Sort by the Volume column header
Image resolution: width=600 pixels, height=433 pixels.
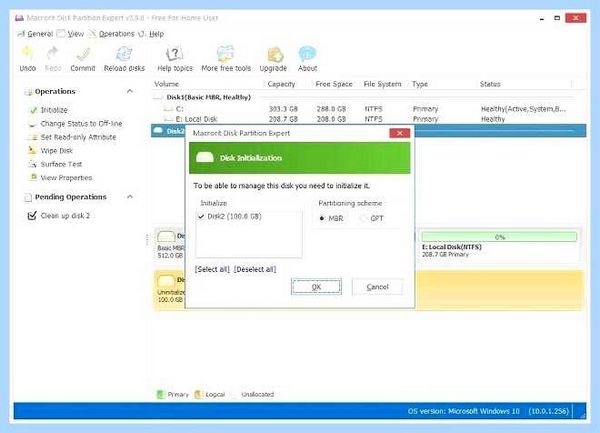[x=166, y=84]
